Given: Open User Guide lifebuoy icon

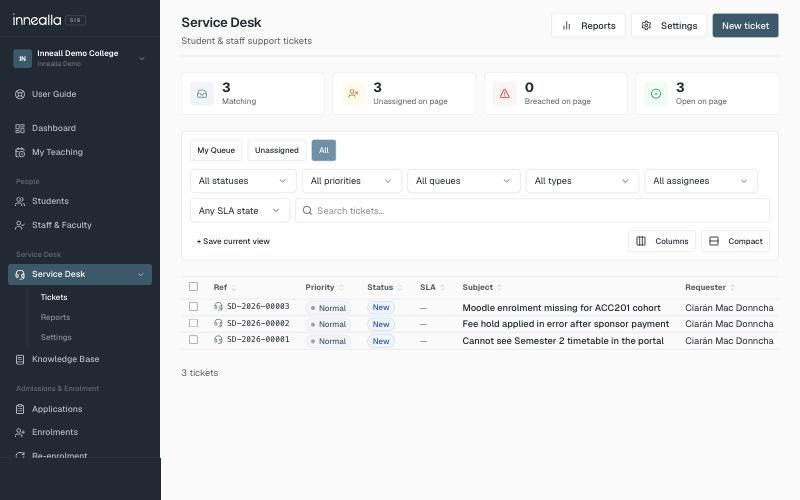Looking at the screenshot, I should point(20,94).
